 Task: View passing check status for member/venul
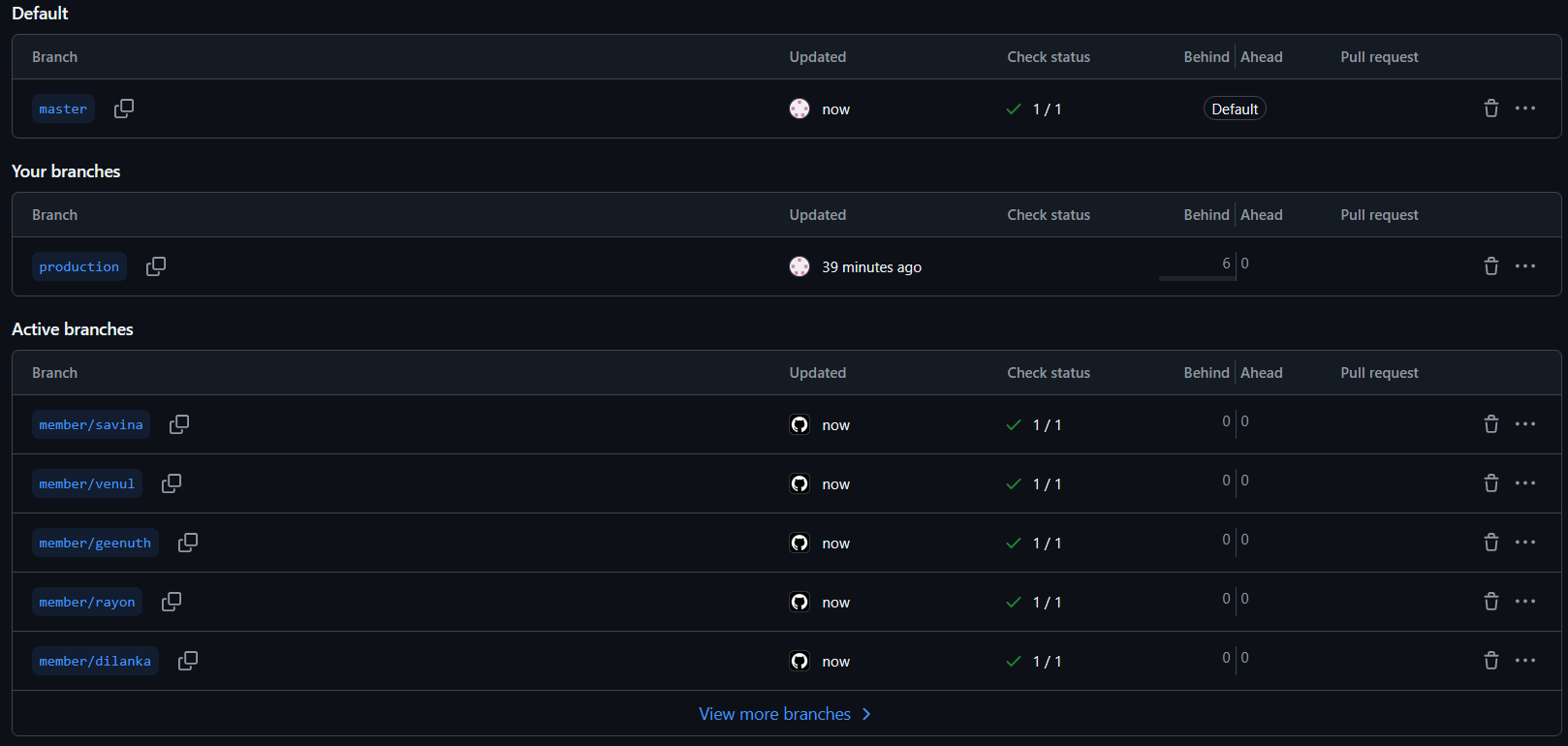(1034, 484)
